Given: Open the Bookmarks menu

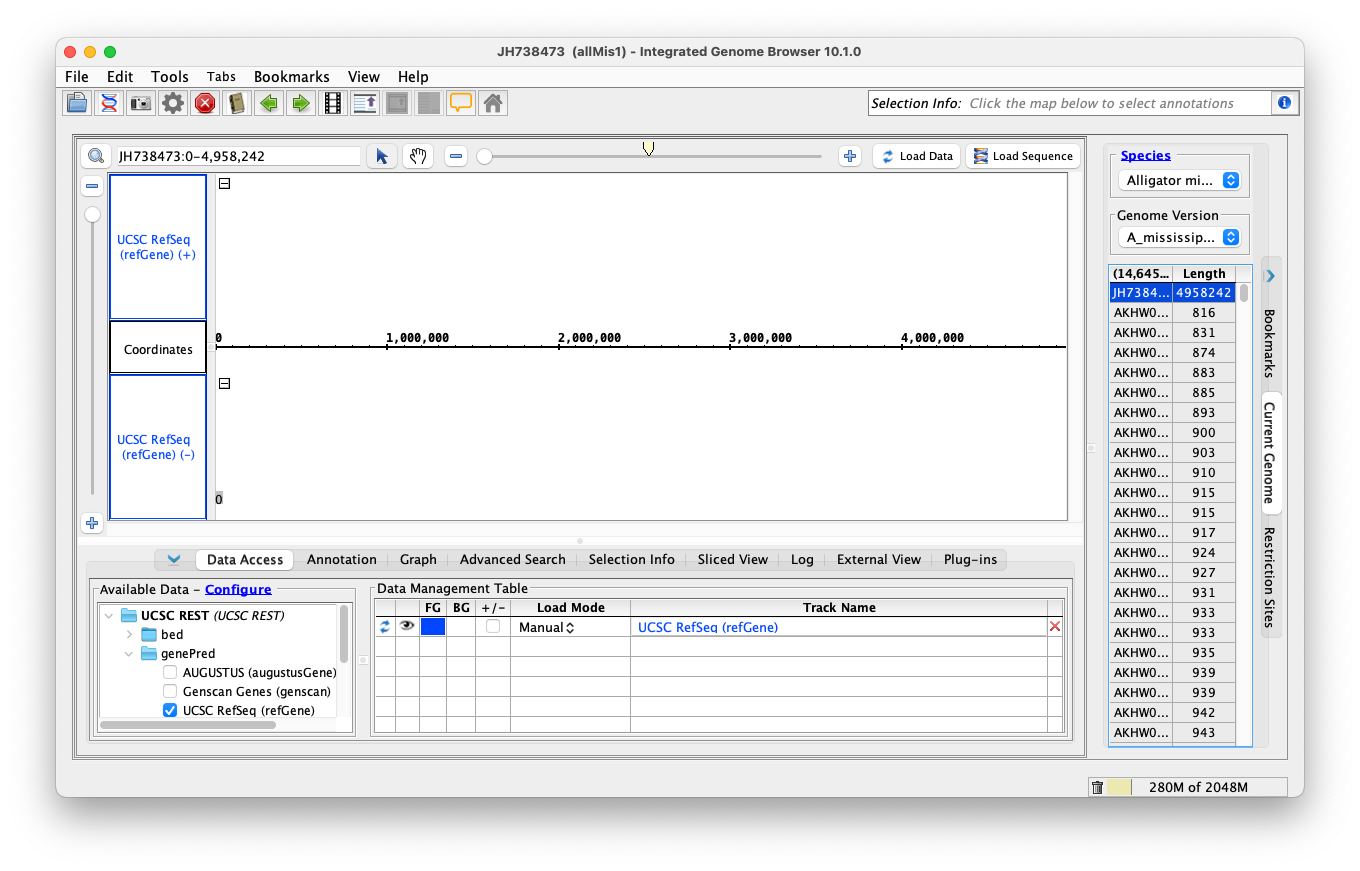Looking at the screenshot, I should coord(291,77).
